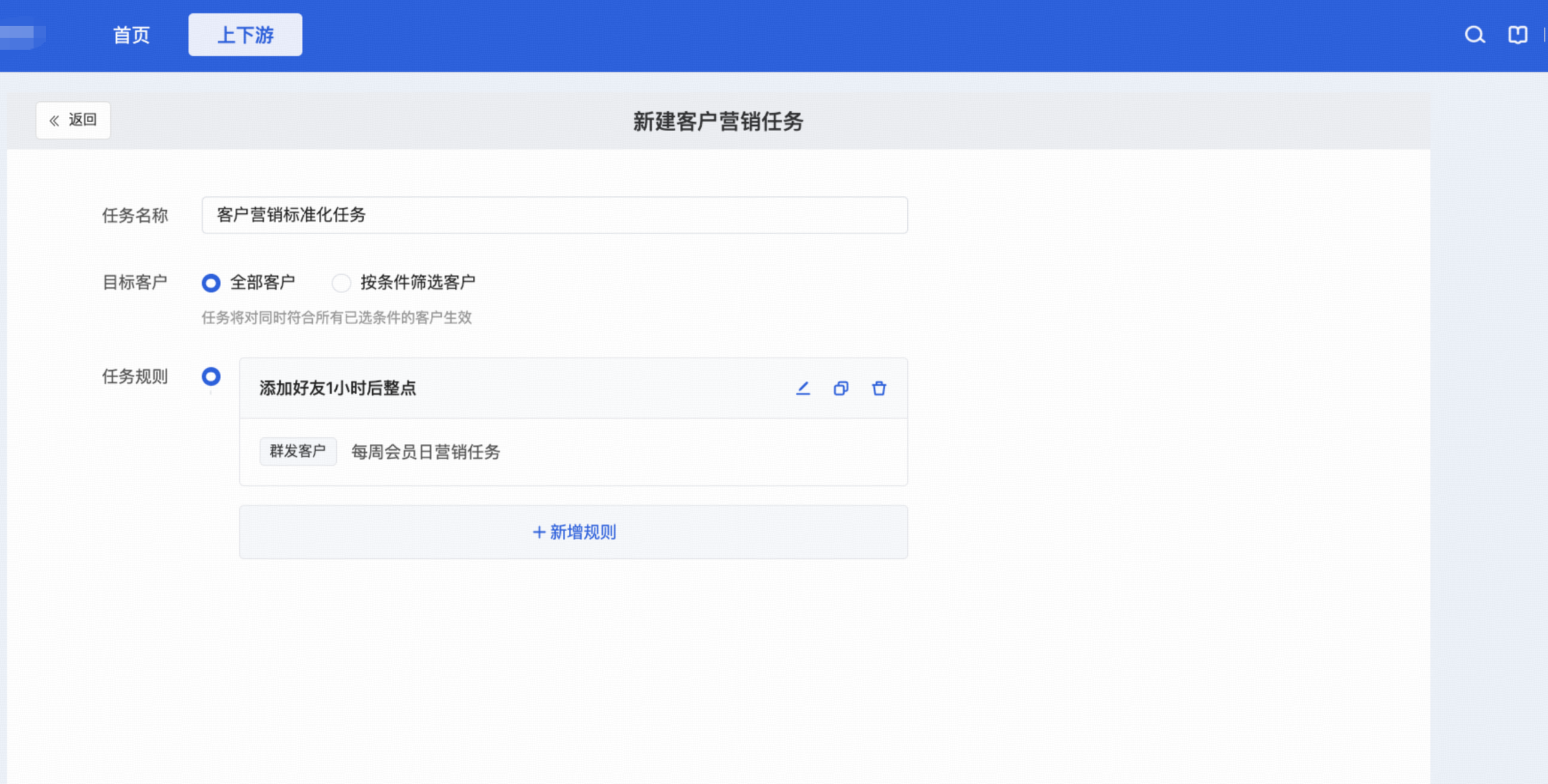Select 全部客户 radio option
The height and width of the screenshot is (784, 1548).
(211, 282)
